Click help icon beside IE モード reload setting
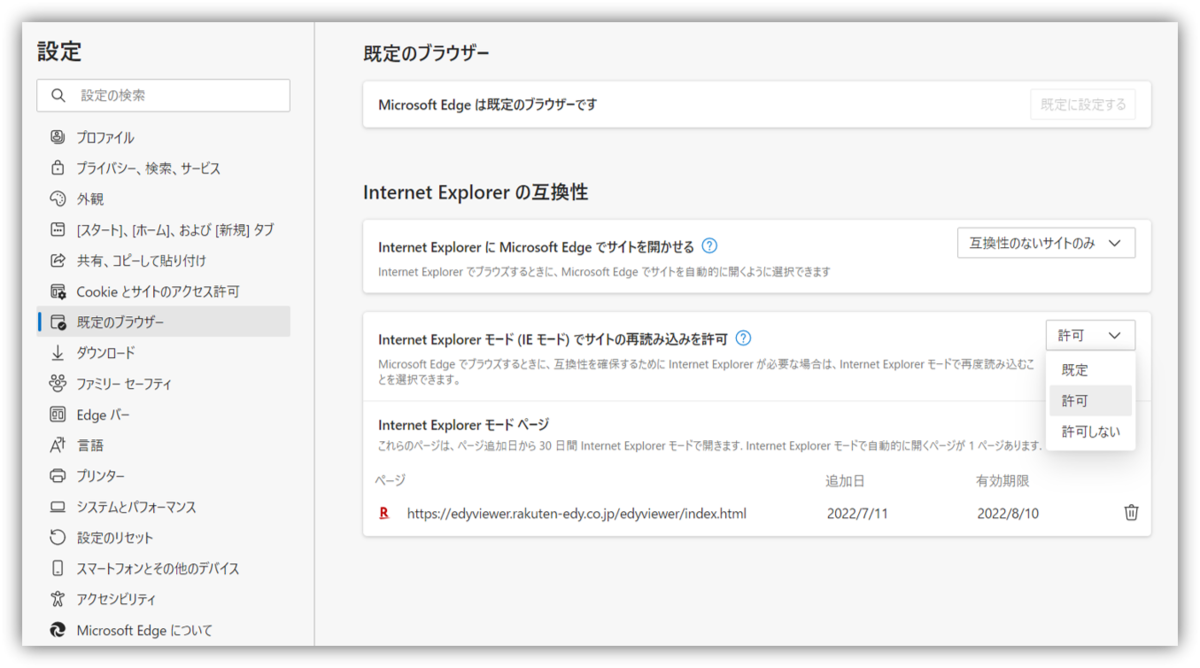1200x668 pixels. click(743, 338)
